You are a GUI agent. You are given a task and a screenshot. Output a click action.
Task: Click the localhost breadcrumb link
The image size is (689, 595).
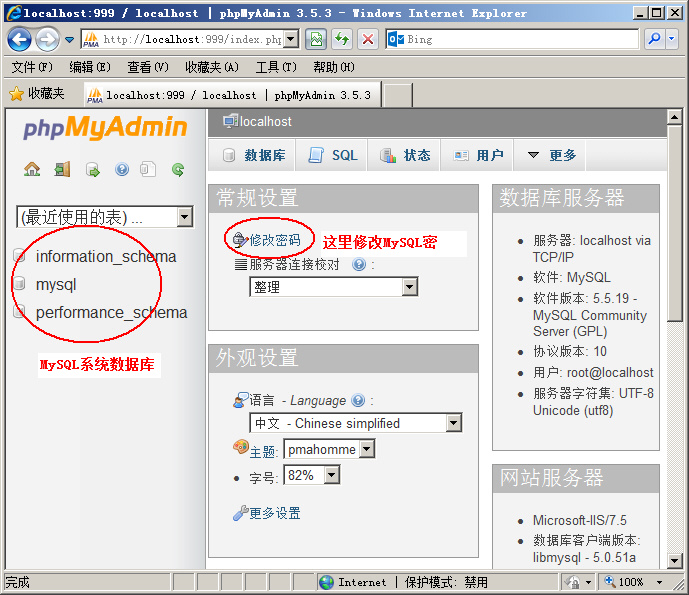pos(265,121)
